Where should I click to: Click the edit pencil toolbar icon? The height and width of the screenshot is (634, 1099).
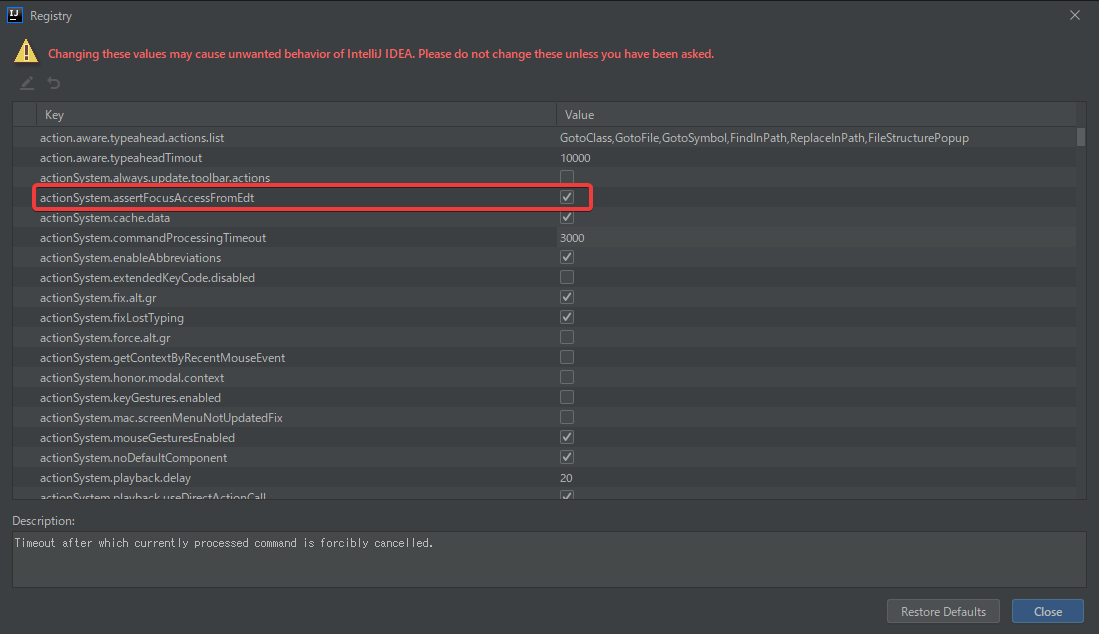tap(27, 83)
